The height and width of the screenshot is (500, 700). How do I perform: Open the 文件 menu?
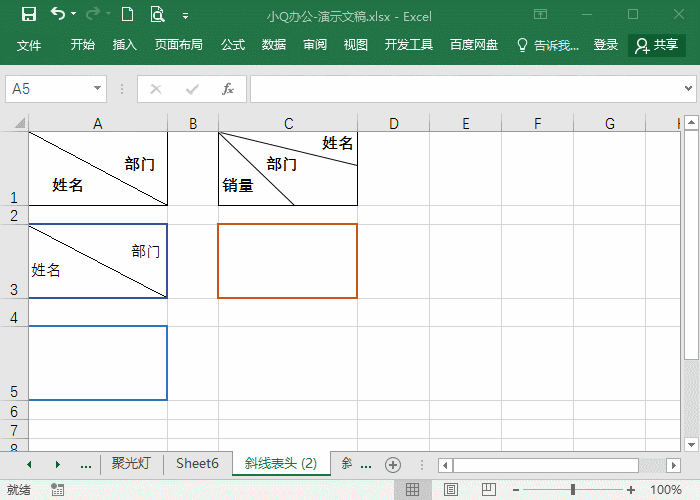pos(29,45)
